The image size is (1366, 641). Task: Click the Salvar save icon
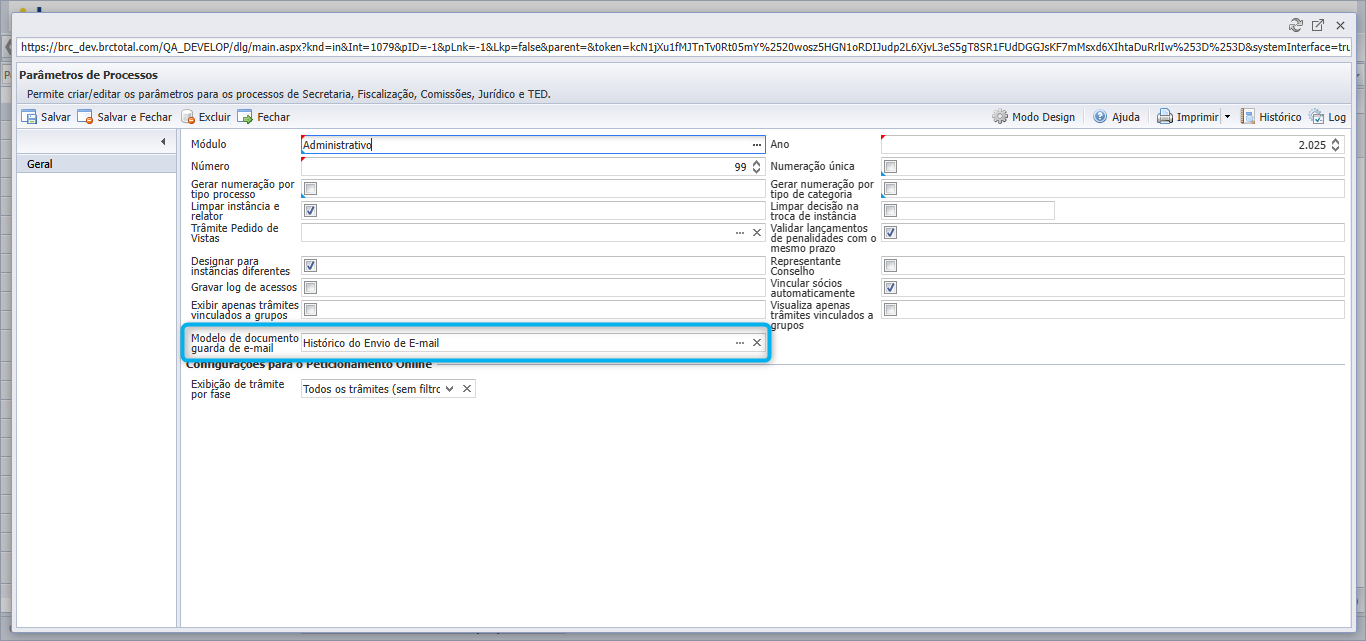[x=29, y=117]
